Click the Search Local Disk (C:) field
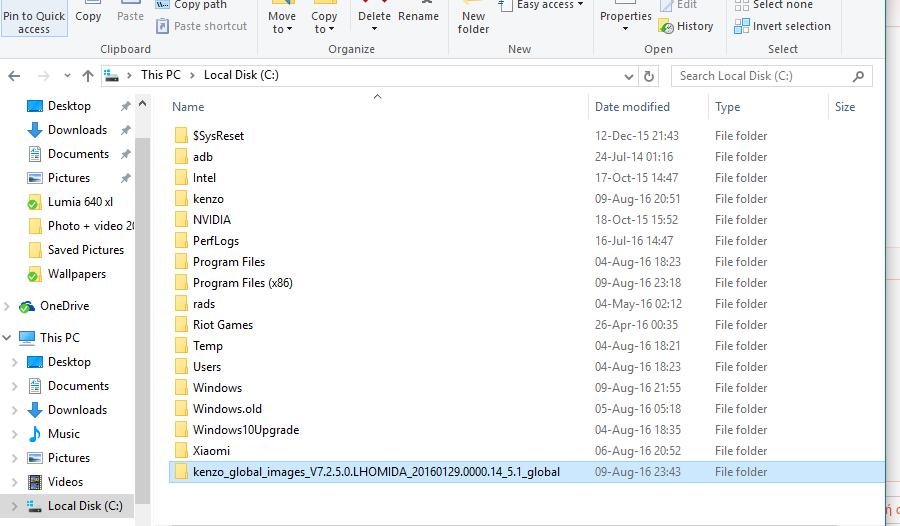Screen dimensions: 900x526 click(x=771, y=76)
